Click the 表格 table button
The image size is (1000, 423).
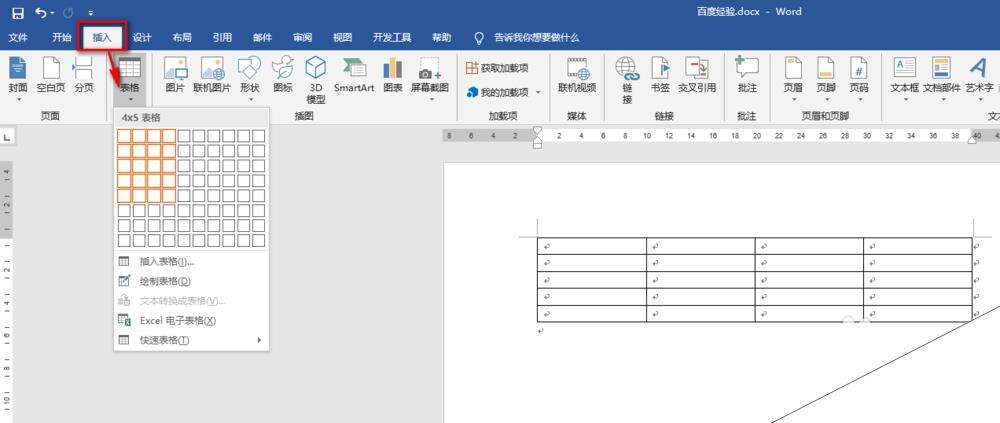click(130, 80)
